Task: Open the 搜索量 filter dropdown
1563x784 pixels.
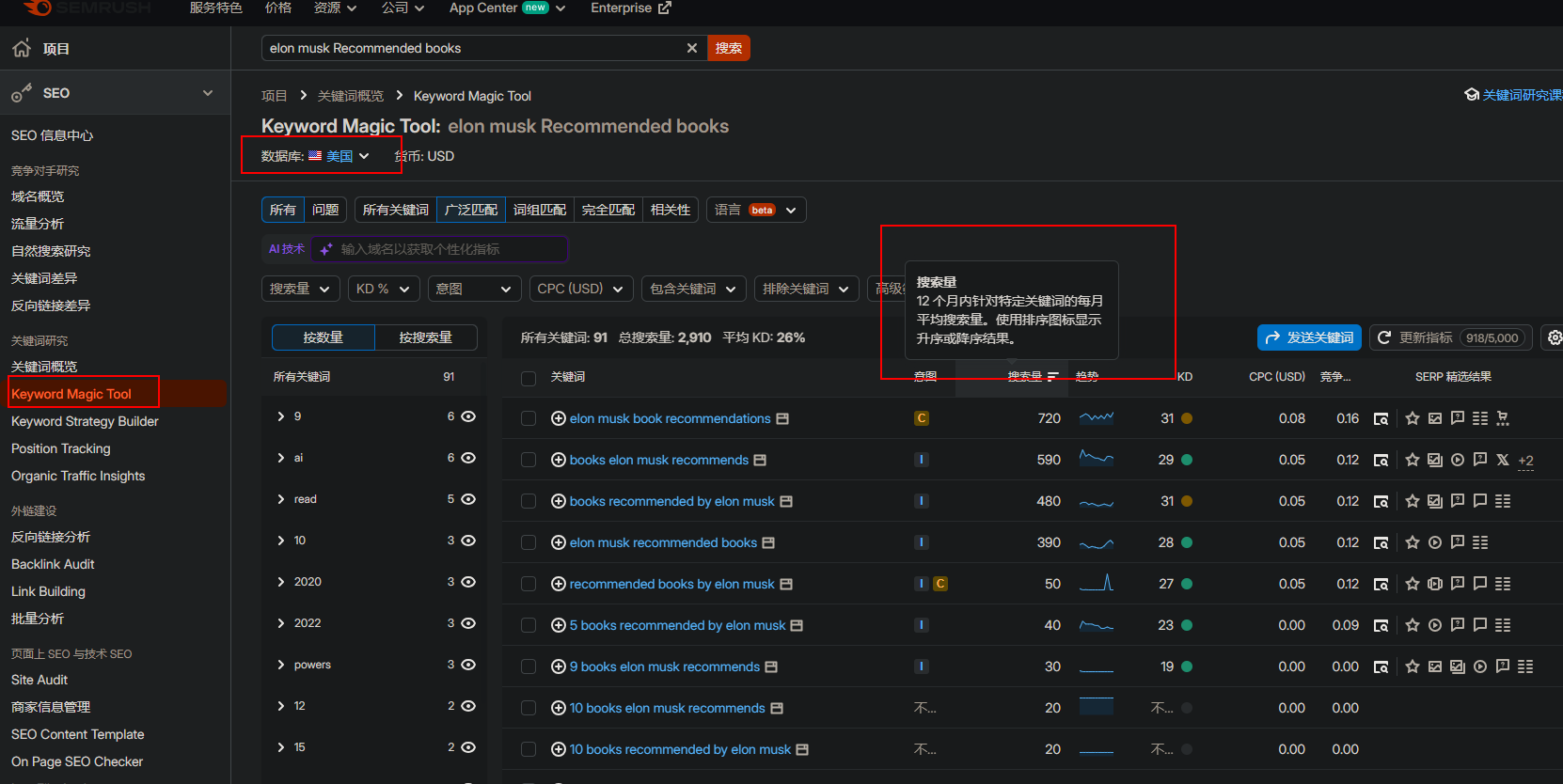Action: click(299, 289)
